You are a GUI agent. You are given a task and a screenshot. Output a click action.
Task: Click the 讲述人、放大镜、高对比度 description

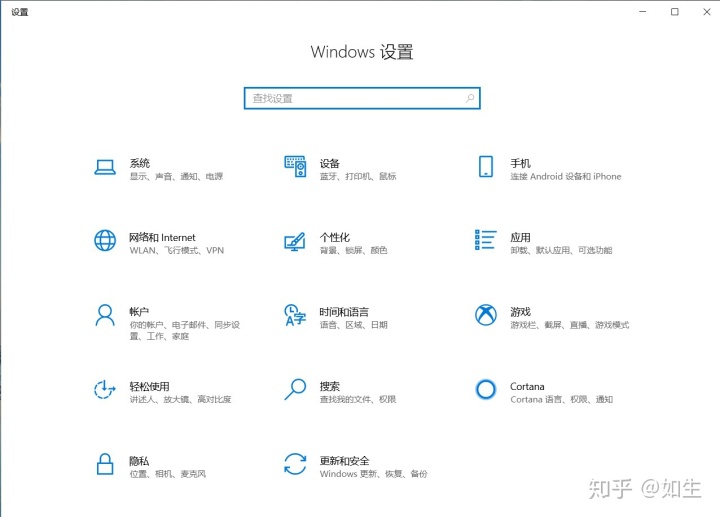[x=180, y=399]
